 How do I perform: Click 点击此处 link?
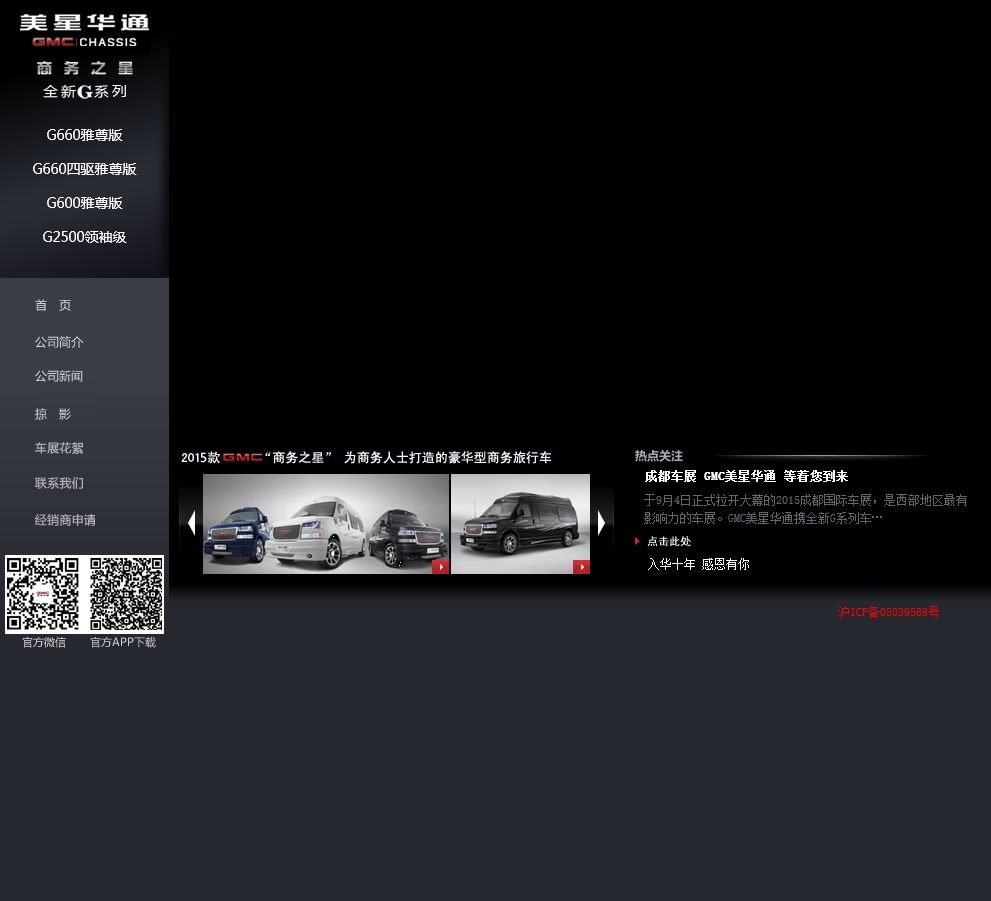tap(669, 541)
